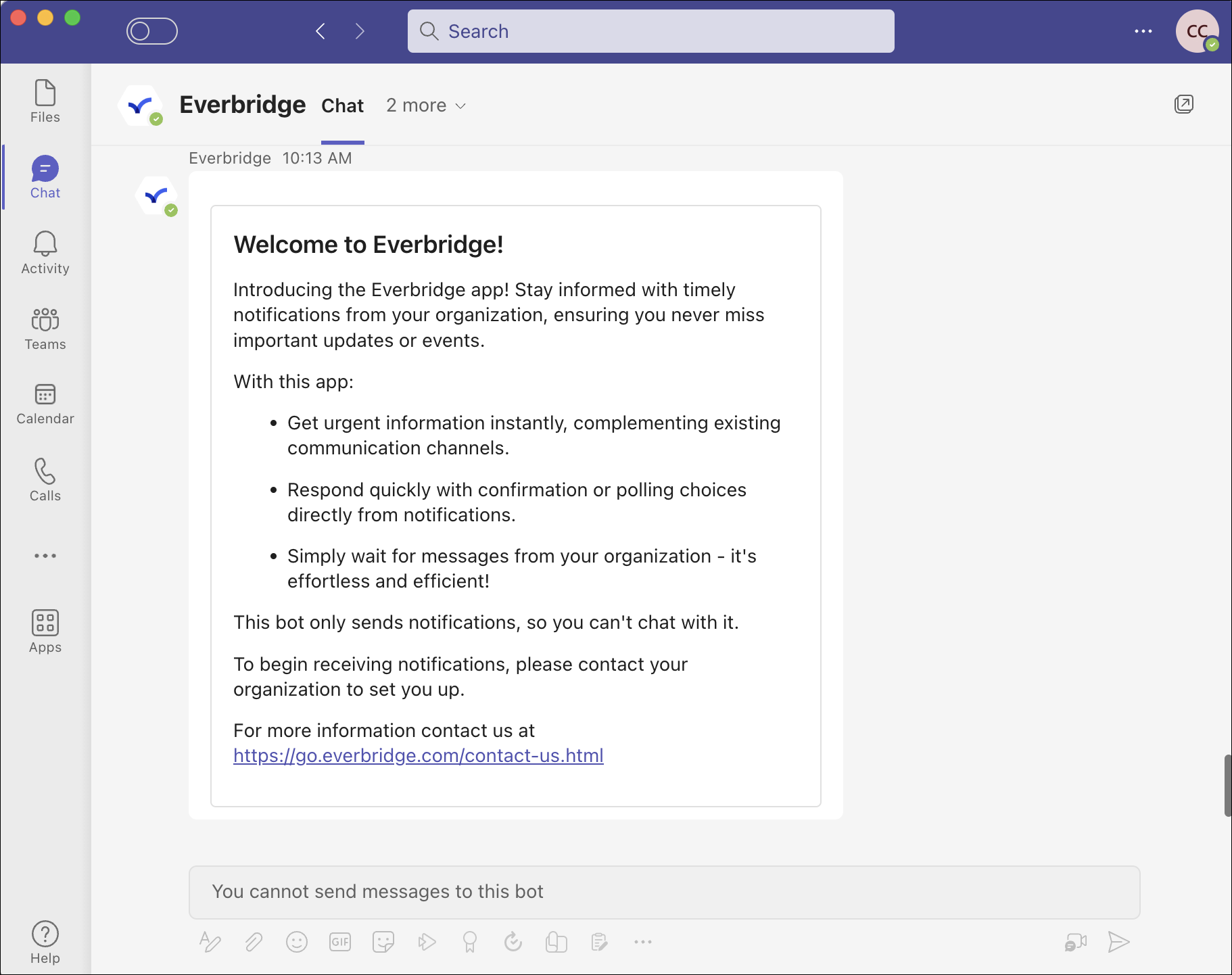This screenshot has height=975, width=1232.
Task: Click the '10:13 AM' message timestamp
Action: click(x=317, y=158)
